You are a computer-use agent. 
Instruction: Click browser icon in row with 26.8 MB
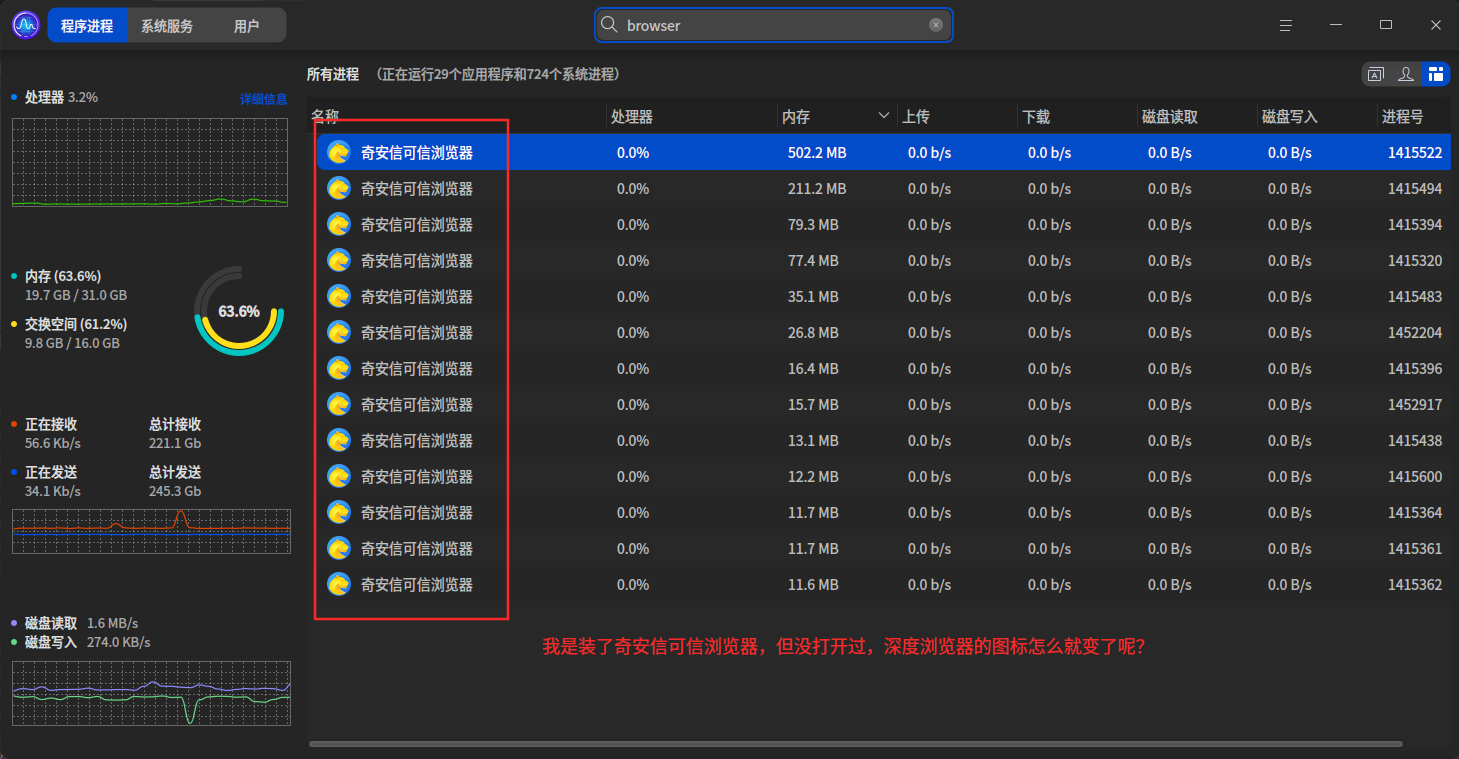point(339,332)
